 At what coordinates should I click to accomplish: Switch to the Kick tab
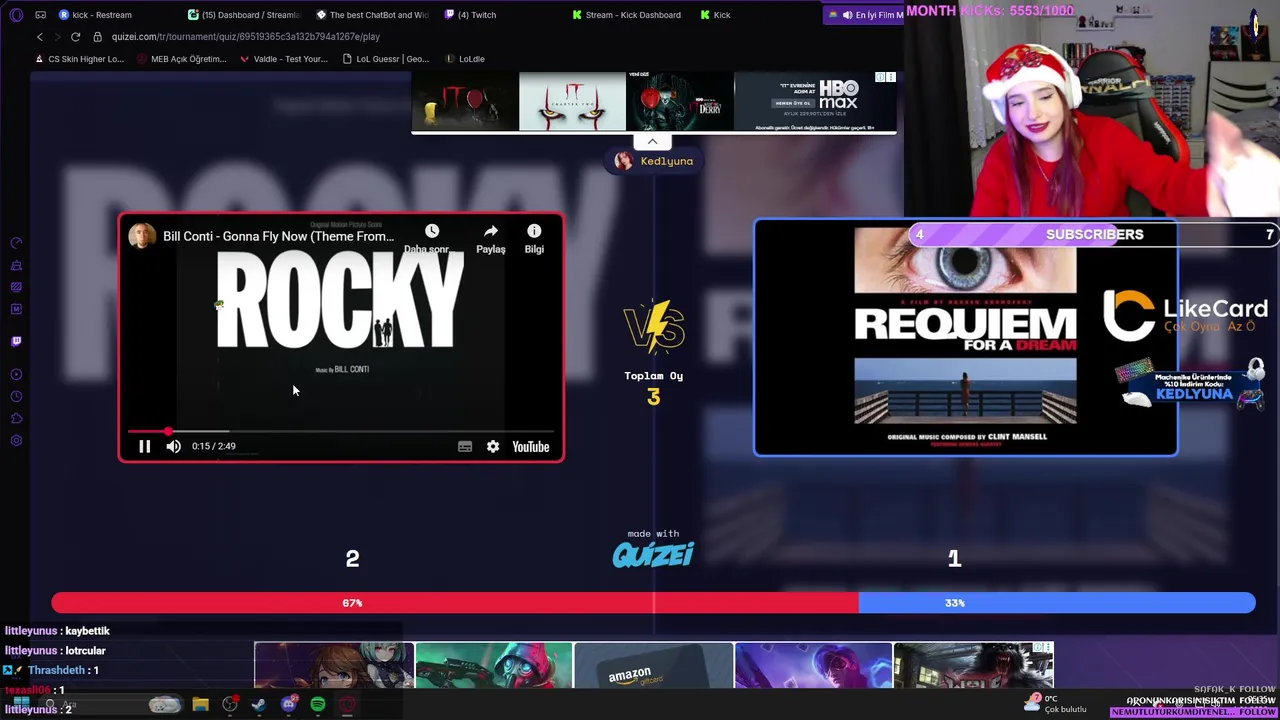(715, 15)
